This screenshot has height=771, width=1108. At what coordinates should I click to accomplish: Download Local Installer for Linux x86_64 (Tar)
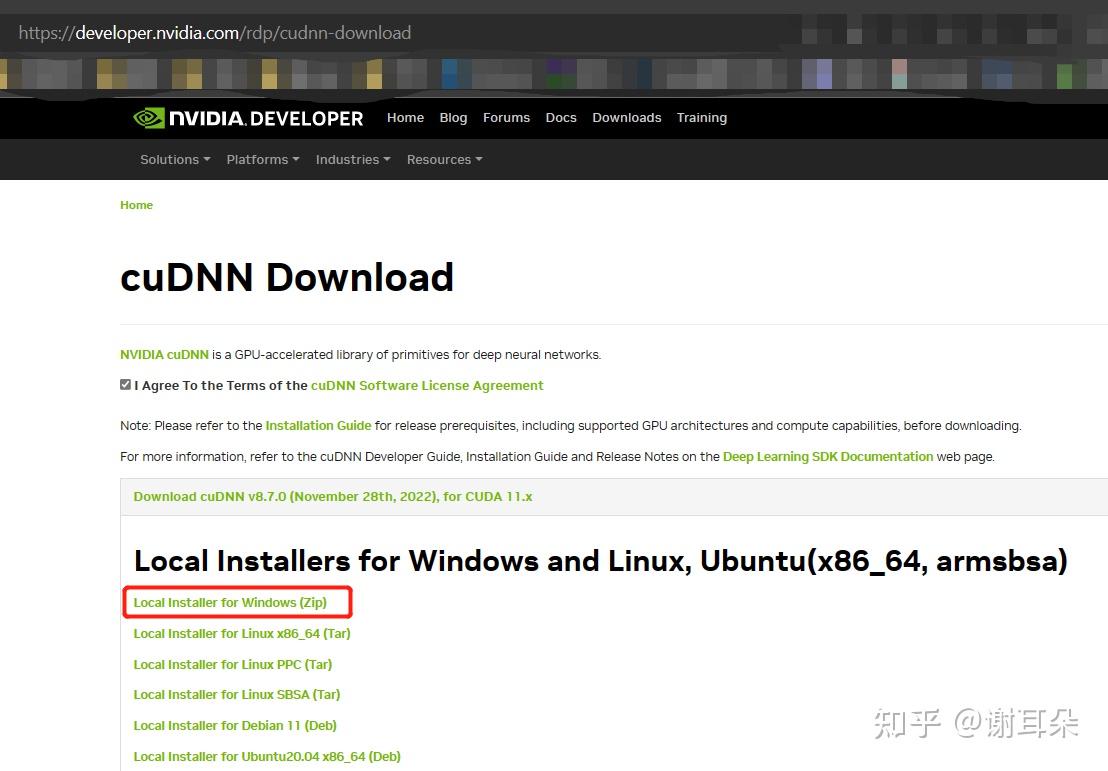[242, 634]
